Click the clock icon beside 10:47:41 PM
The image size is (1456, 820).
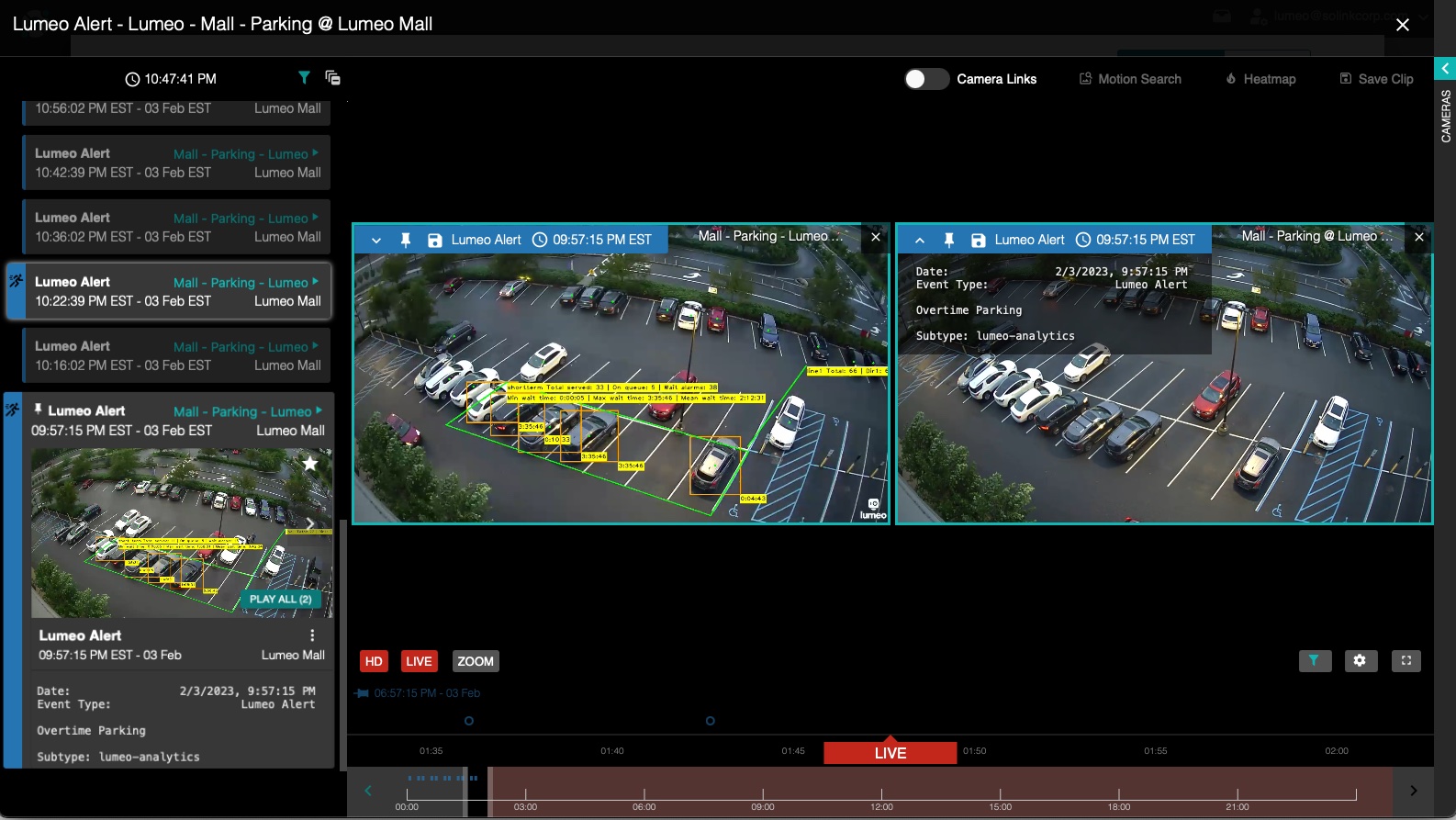click(x=132, y=79)
